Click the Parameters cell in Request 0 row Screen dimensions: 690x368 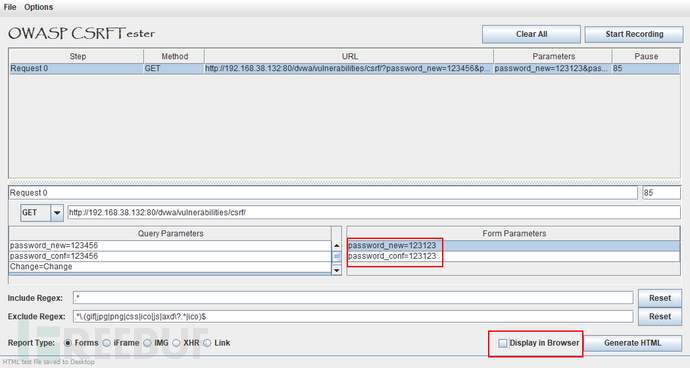(552, 69)
